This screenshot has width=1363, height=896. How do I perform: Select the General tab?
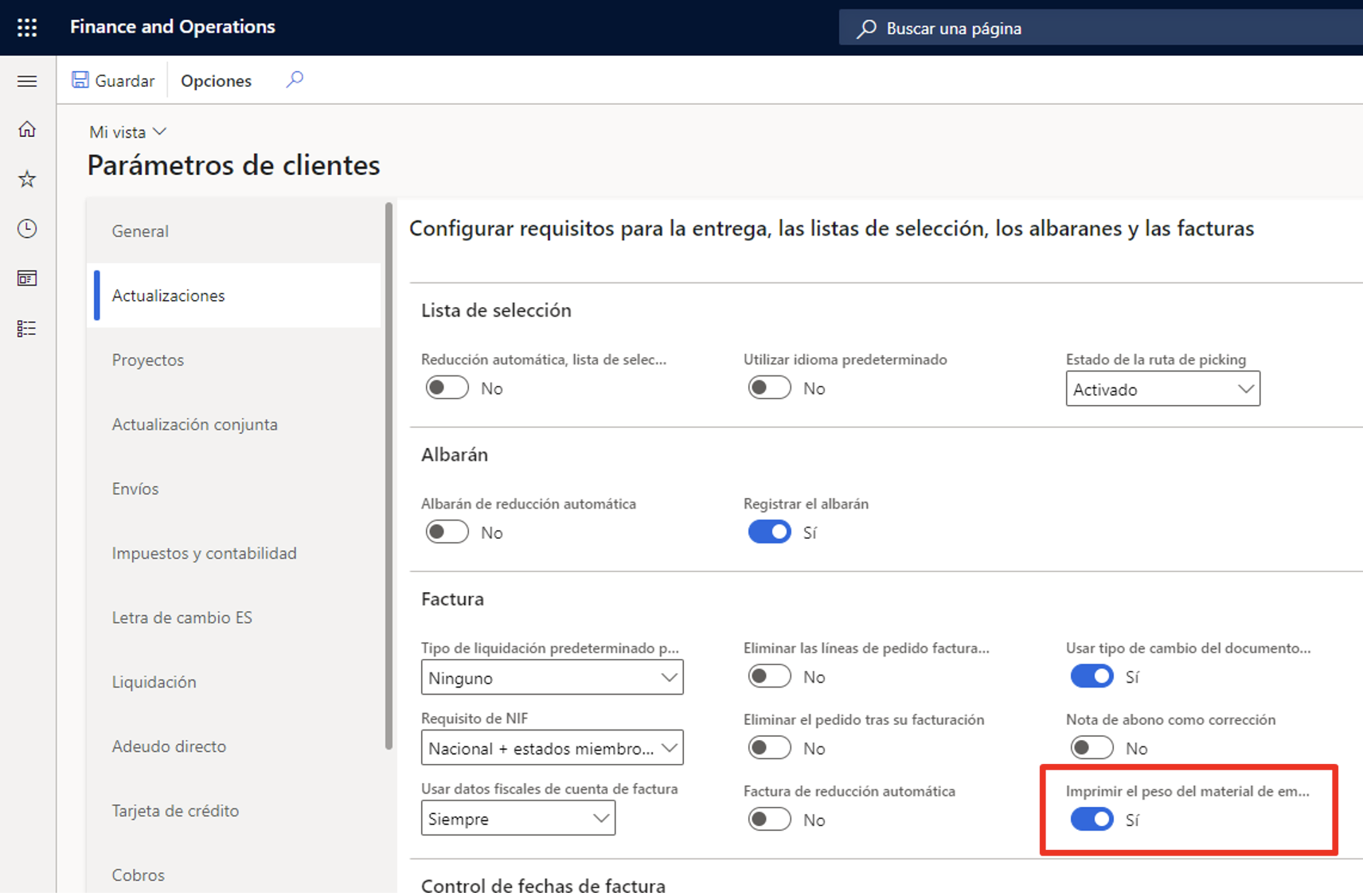pyautogui.click(x=234, y=231)
